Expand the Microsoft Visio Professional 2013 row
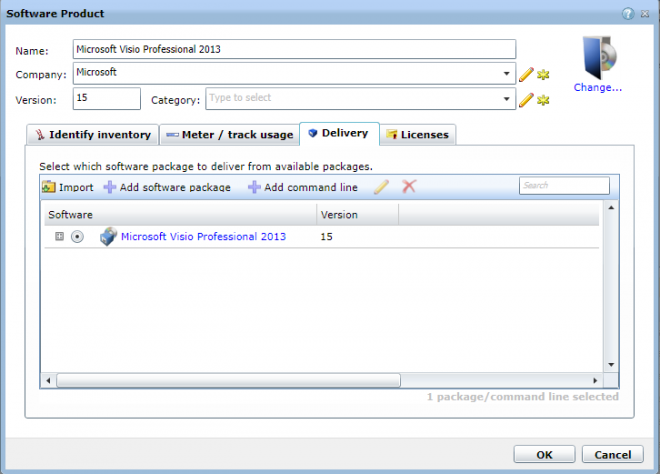 point(59,236)
